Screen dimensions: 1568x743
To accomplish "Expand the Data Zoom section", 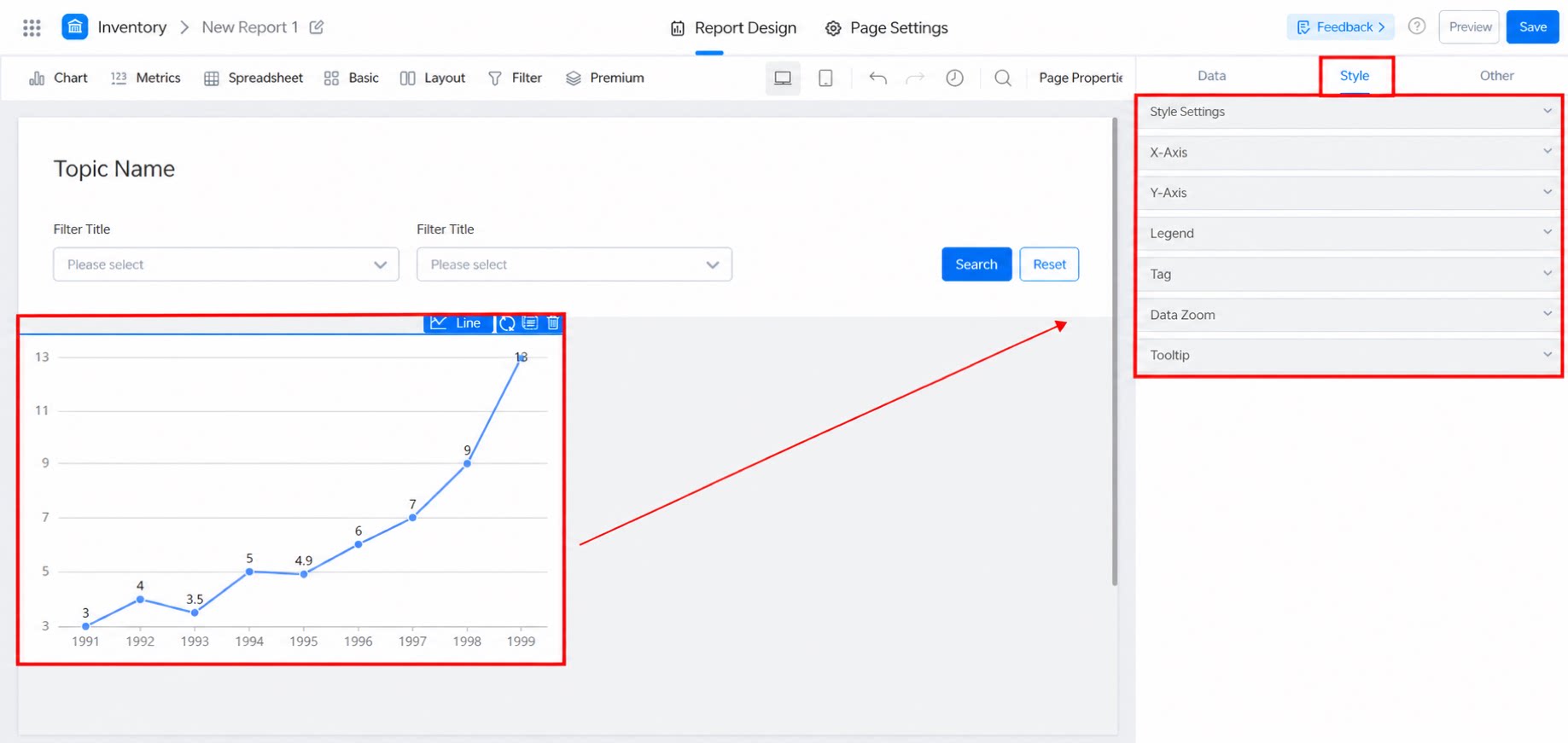I will (x=1349, y=315).
